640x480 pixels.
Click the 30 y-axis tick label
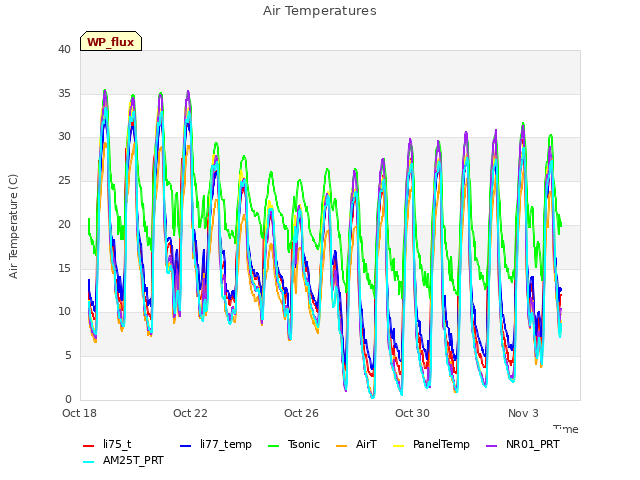coord(64,137)
